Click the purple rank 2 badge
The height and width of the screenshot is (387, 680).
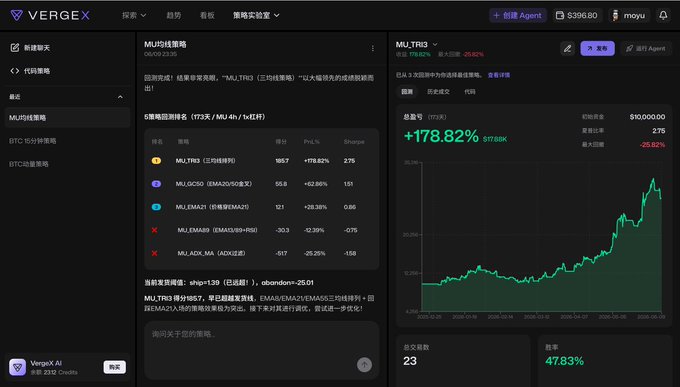tap(156, 184)
